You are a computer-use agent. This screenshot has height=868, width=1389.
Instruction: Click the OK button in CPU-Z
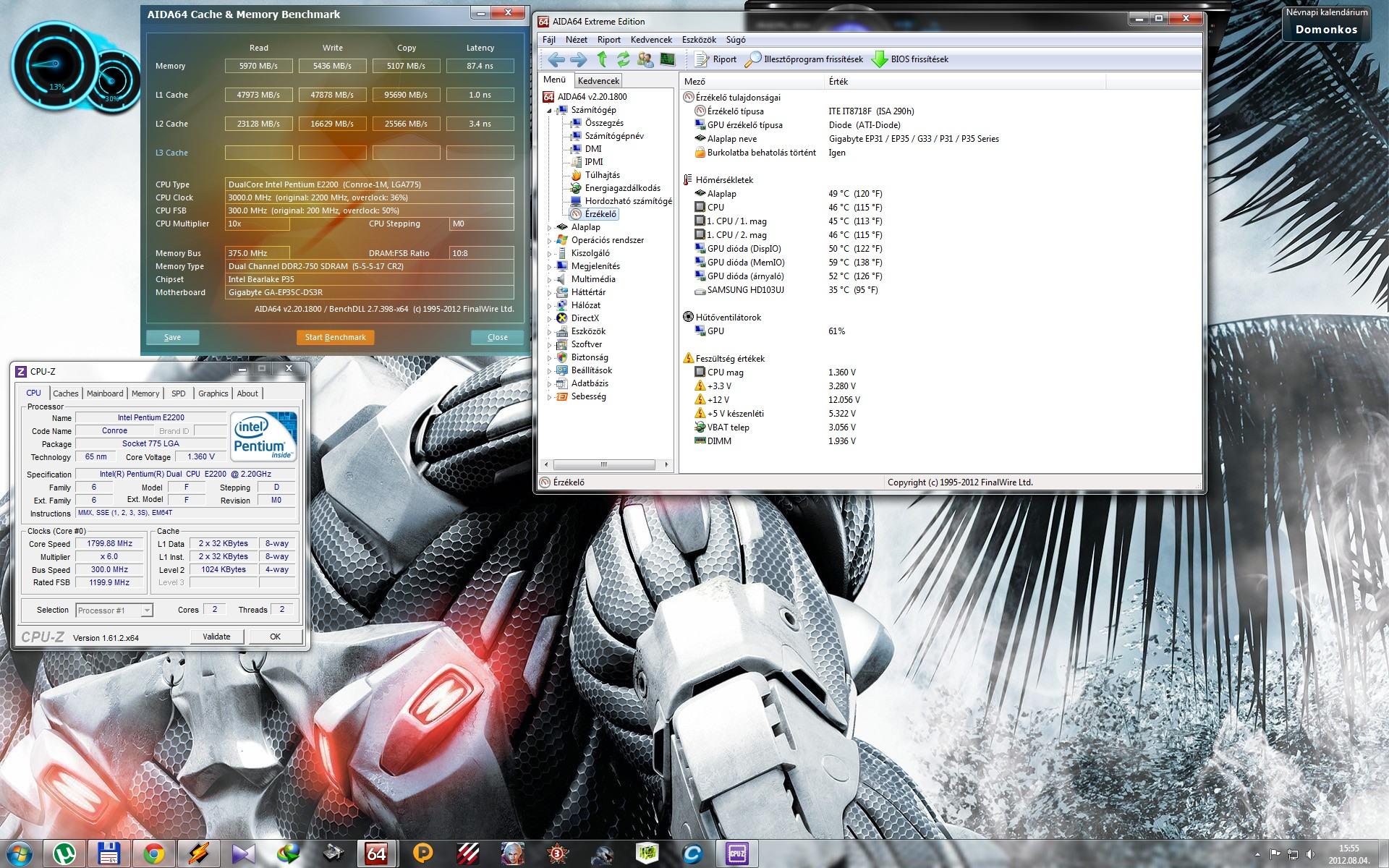coord(275,637)
